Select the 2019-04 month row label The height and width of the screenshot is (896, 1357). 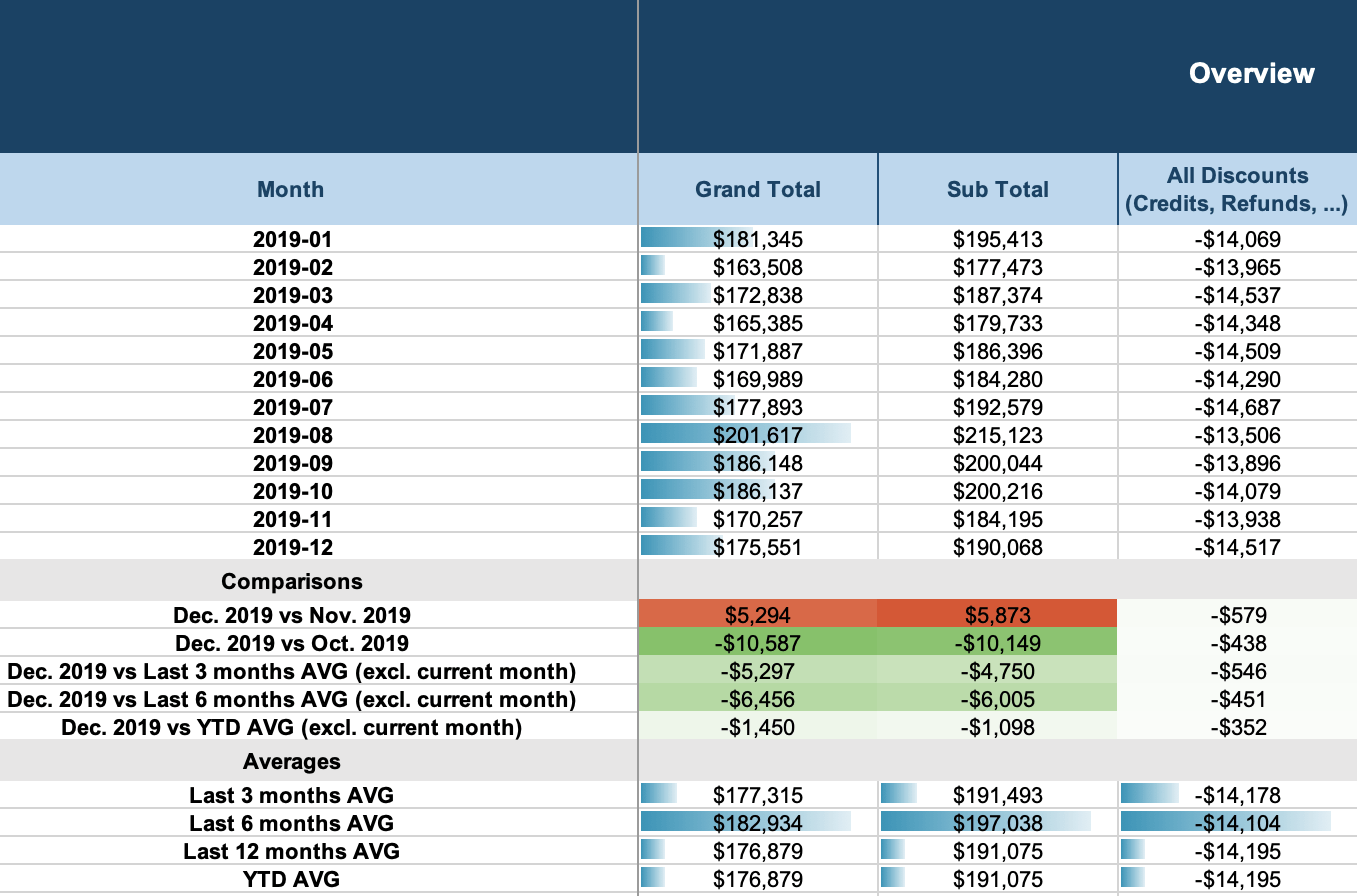[292, 323]
